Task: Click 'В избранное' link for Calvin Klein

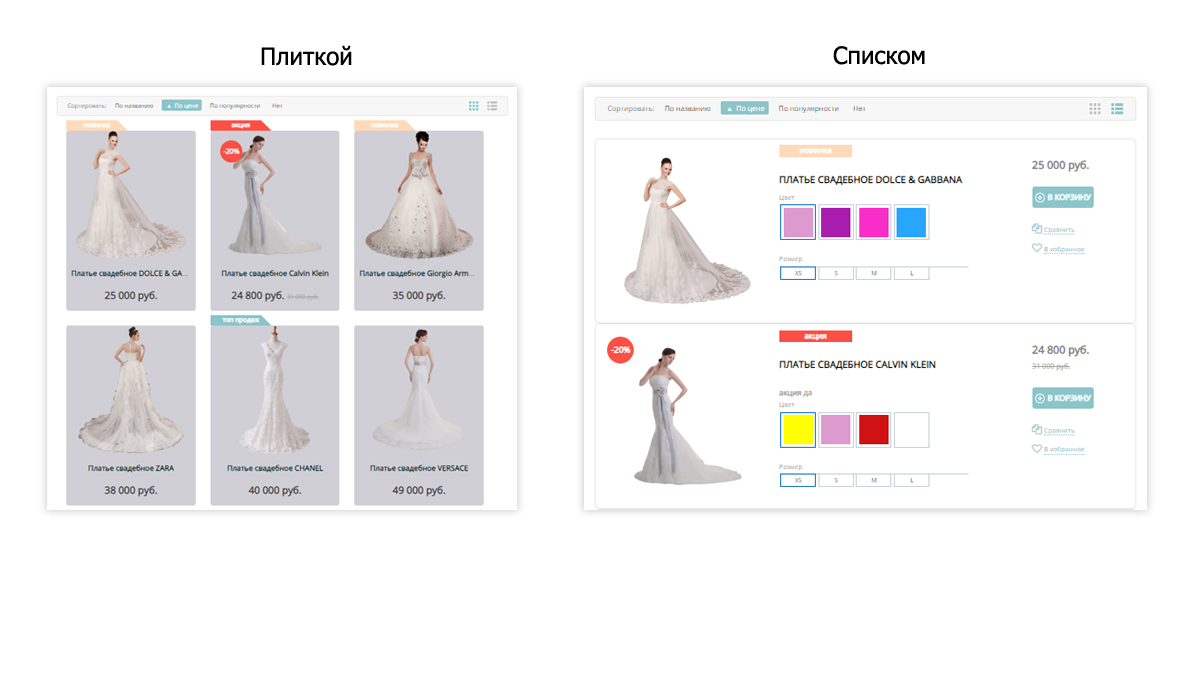Action: click(1064, 450)
